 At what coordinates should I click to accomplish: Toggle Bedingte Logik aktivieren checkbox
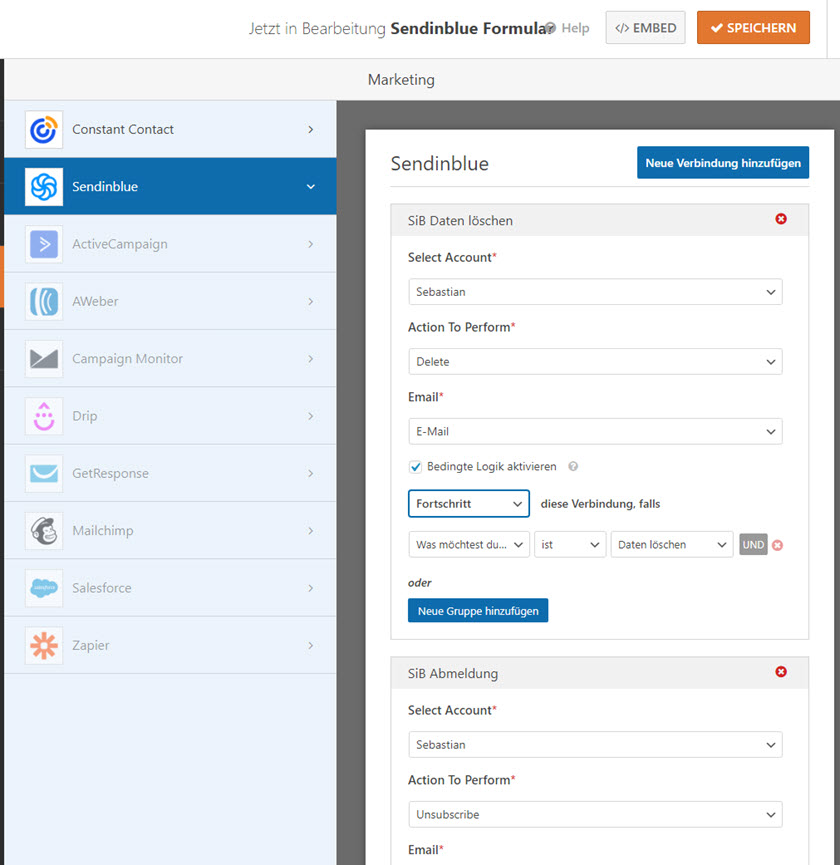coord(415,467)
